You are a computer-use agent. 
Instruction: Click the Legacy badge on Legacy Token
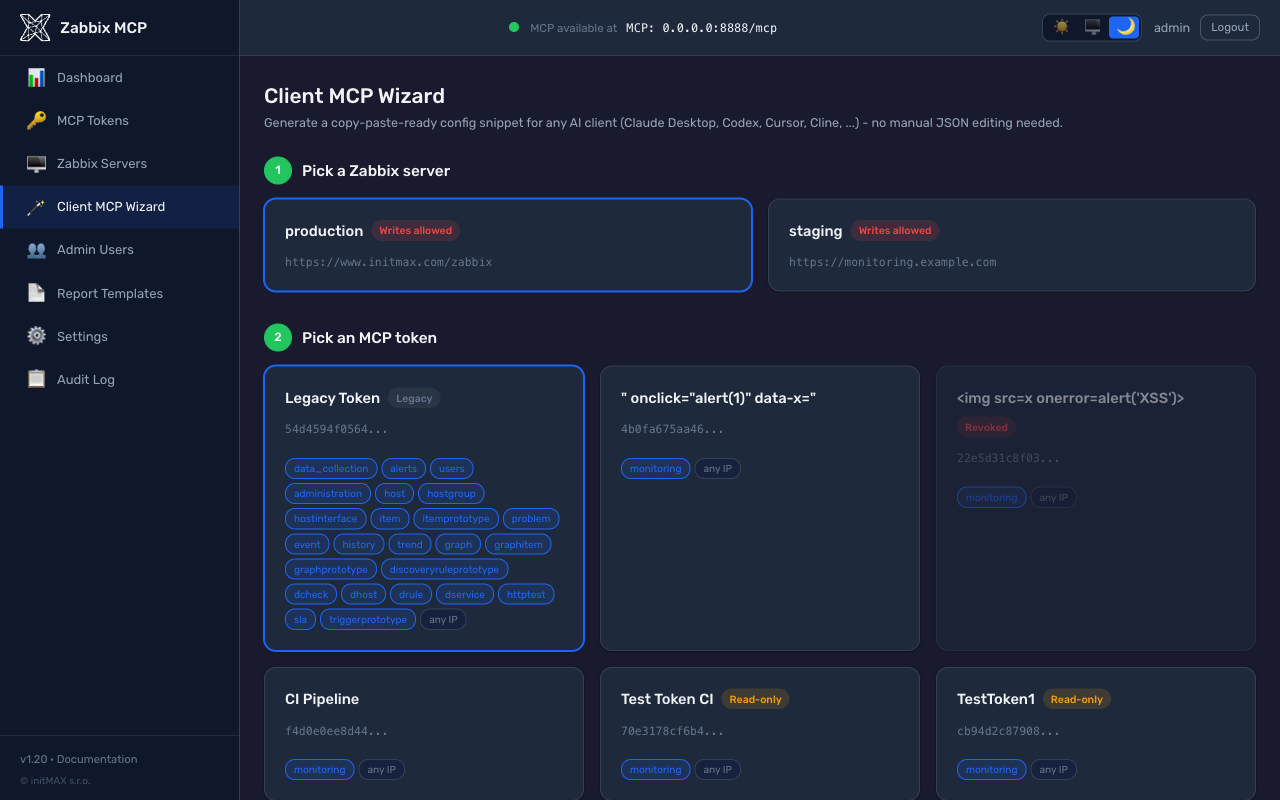pyautogui.click(x=414, y=398)
